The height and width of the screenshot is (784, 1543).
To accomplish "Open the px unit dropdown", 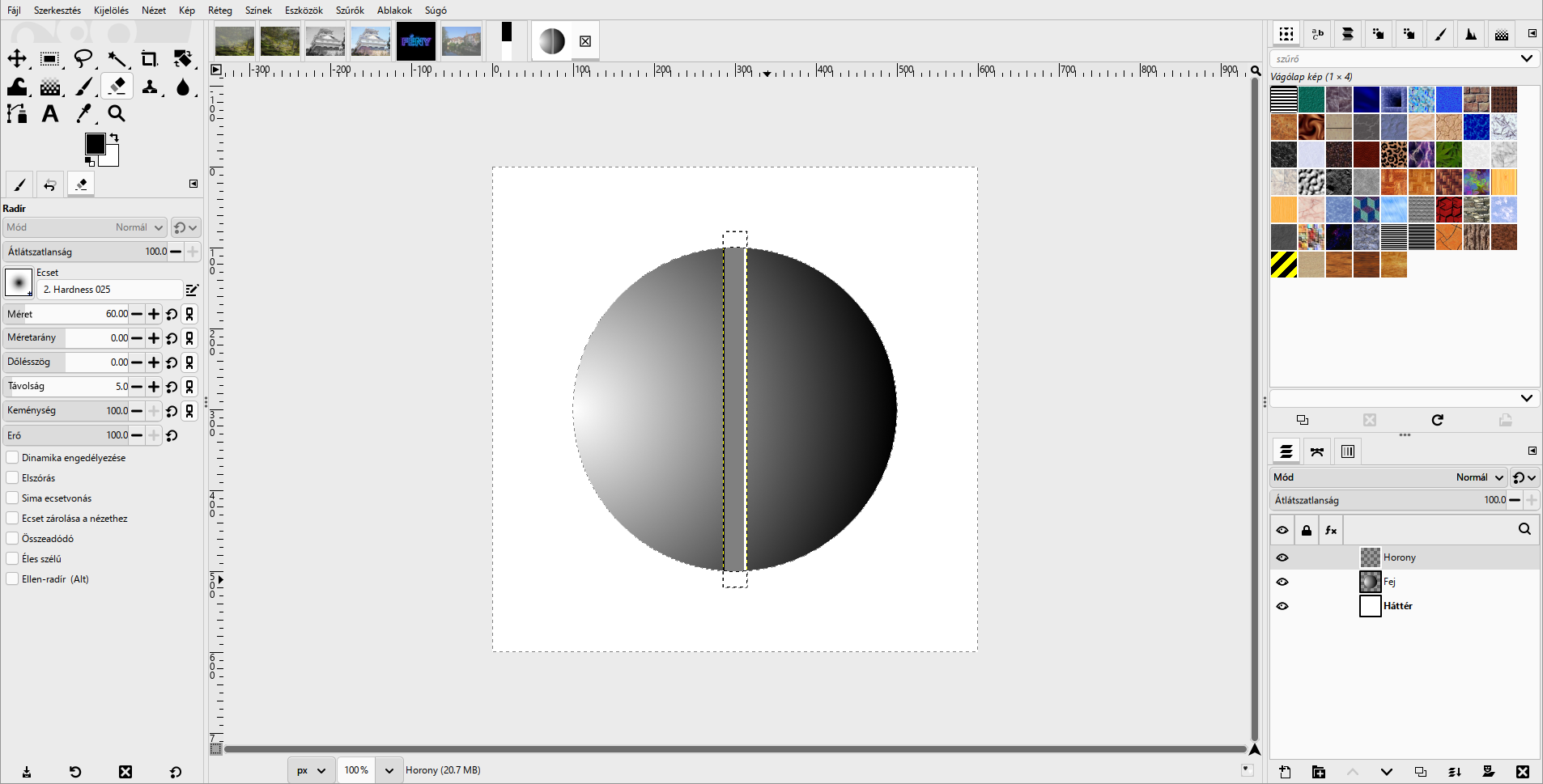I will tap(312, 770).
